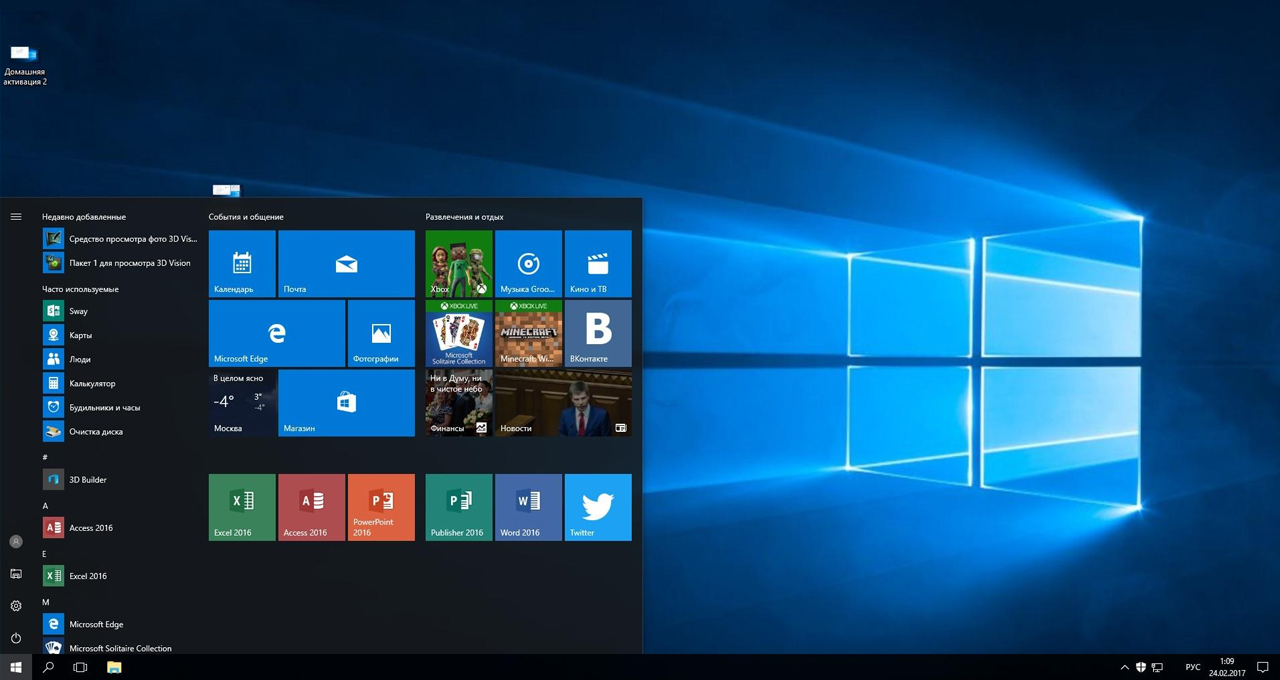Viewport: 1280px width, 680px height.
Task: Launch the Minecraft tile
Action: (x=528, y=333)
